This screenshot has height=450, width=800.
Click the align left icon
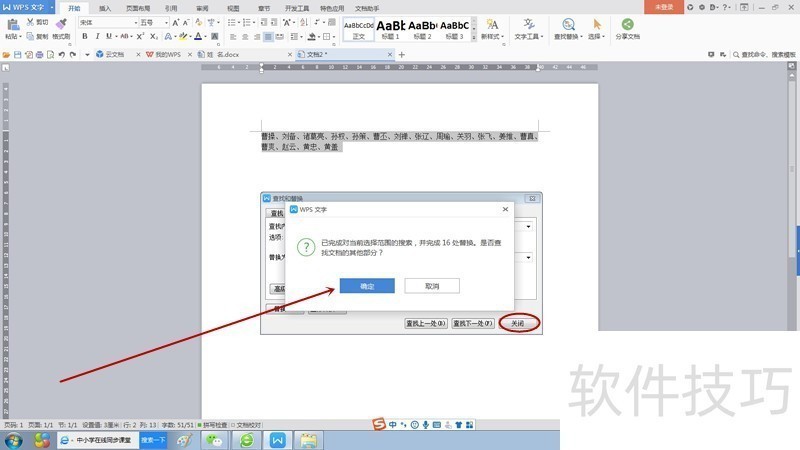233,37
